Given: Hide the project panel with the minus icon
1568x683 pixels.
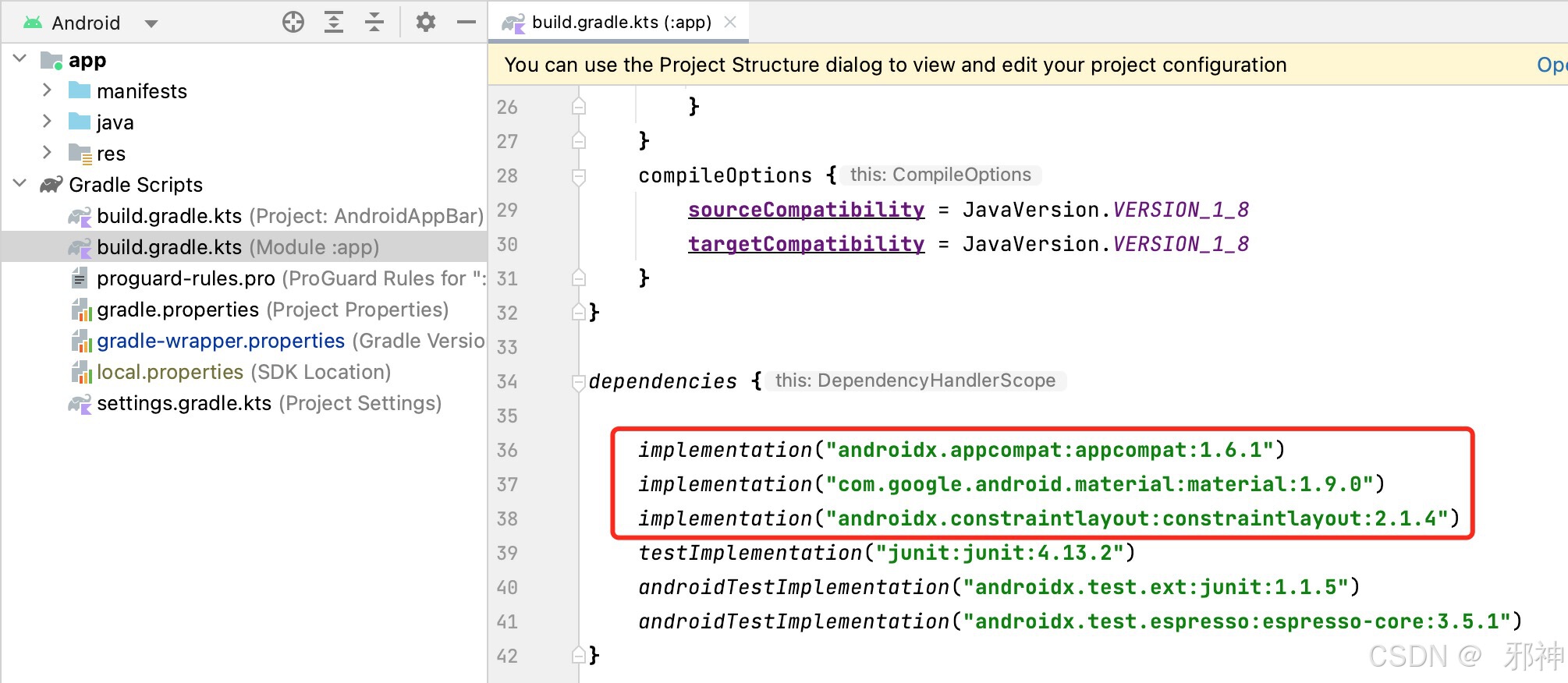Looking at the screenshot, I should click(x=466, y=22).
